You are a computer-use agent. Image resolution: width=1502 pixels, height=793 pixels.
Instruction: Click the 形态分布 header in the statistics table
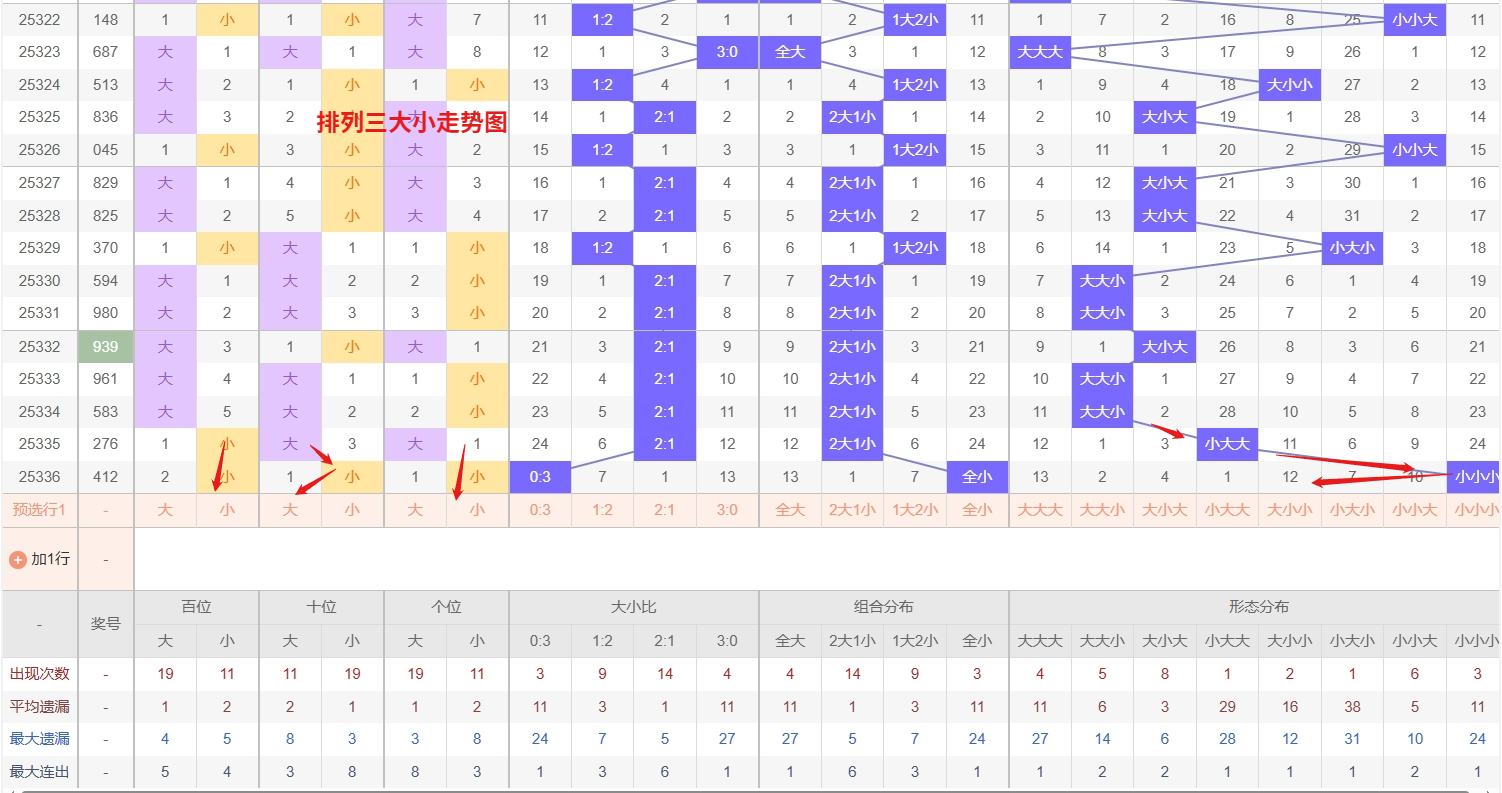pos(1258,607)
